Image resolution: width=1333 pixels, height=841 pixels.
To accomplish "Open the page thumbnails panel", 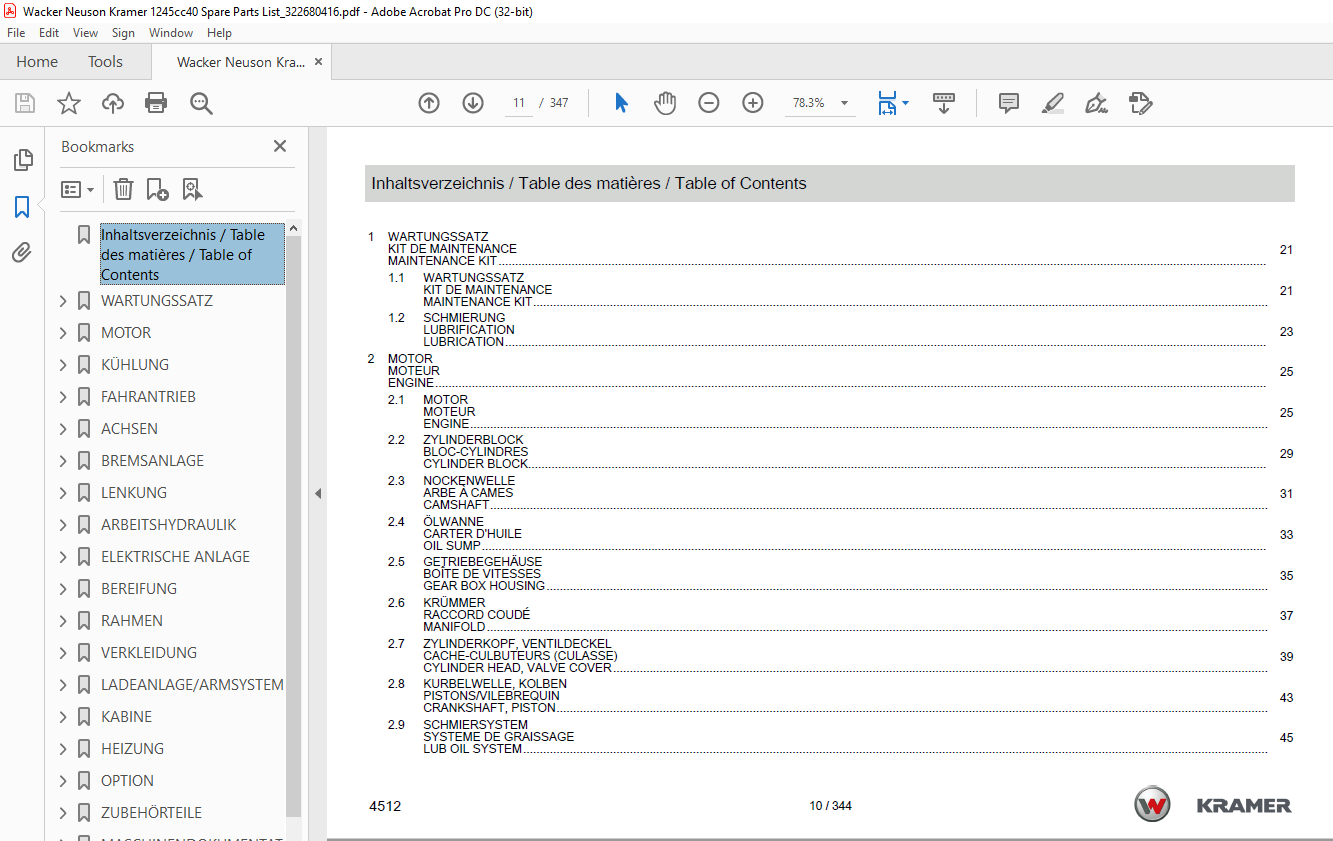I will [x=22, y=160].
